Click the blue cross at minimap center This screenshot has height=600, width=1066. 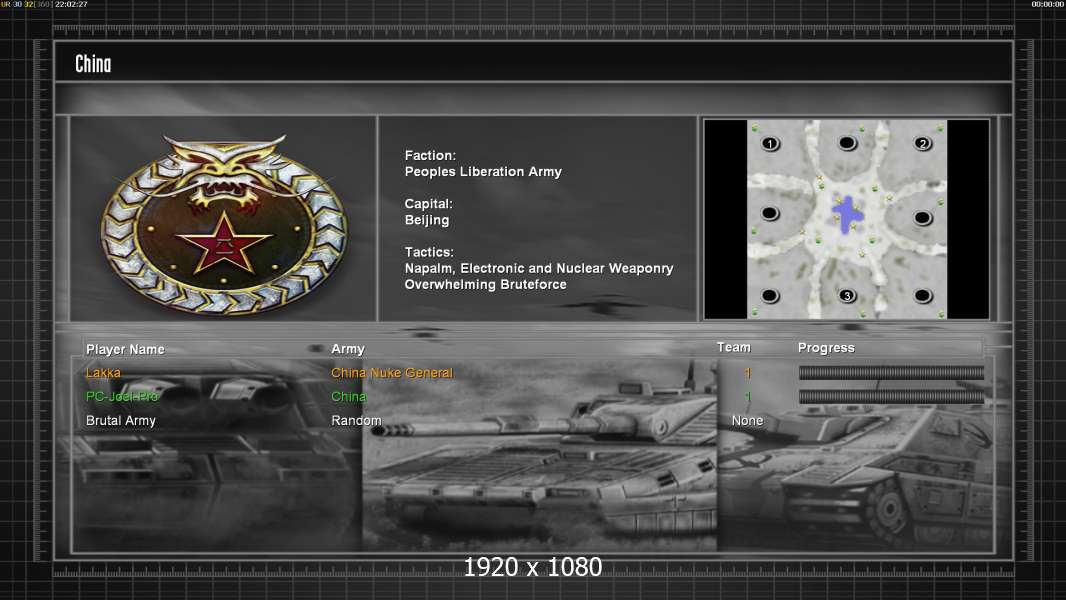[847, 215]
